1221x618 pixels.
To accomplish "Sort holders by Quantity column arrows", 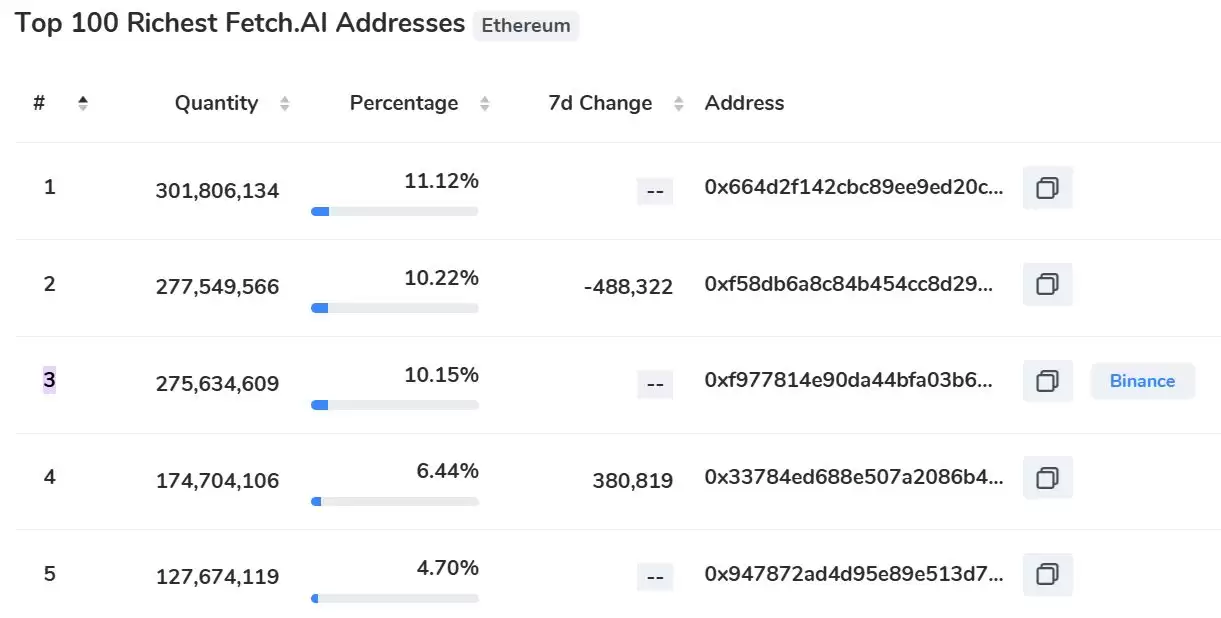I will tap(285, 103).
